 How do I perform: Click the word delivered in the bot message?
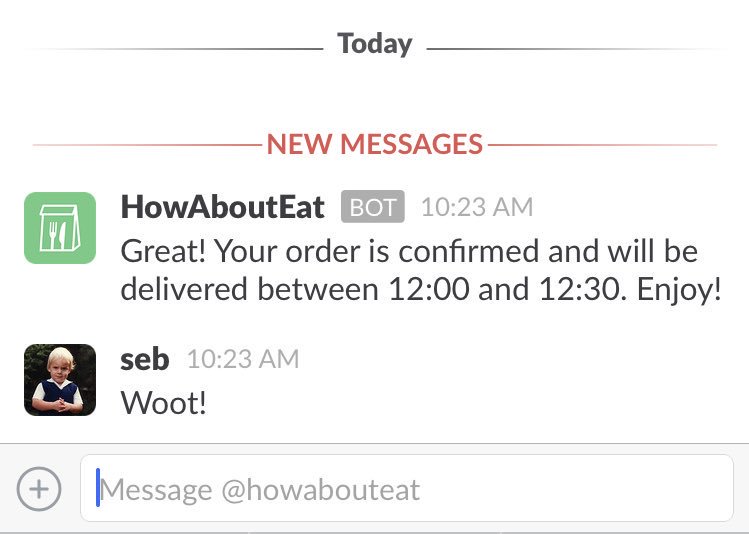click(184, 290)
